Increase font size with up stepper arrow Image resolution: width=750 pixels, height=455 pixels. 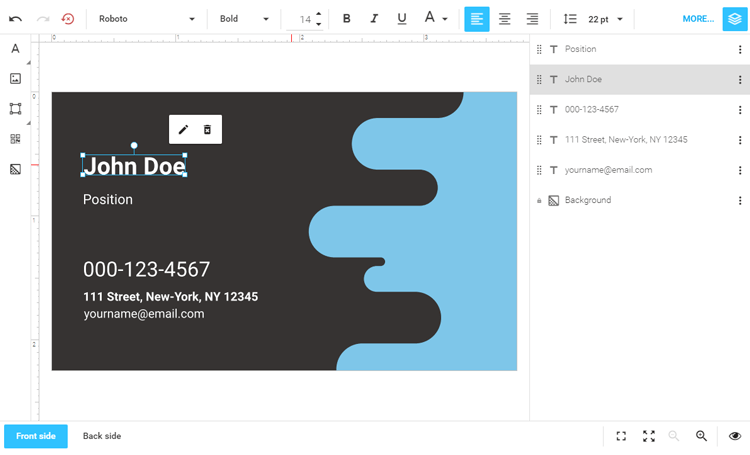(x=319, y=14)
